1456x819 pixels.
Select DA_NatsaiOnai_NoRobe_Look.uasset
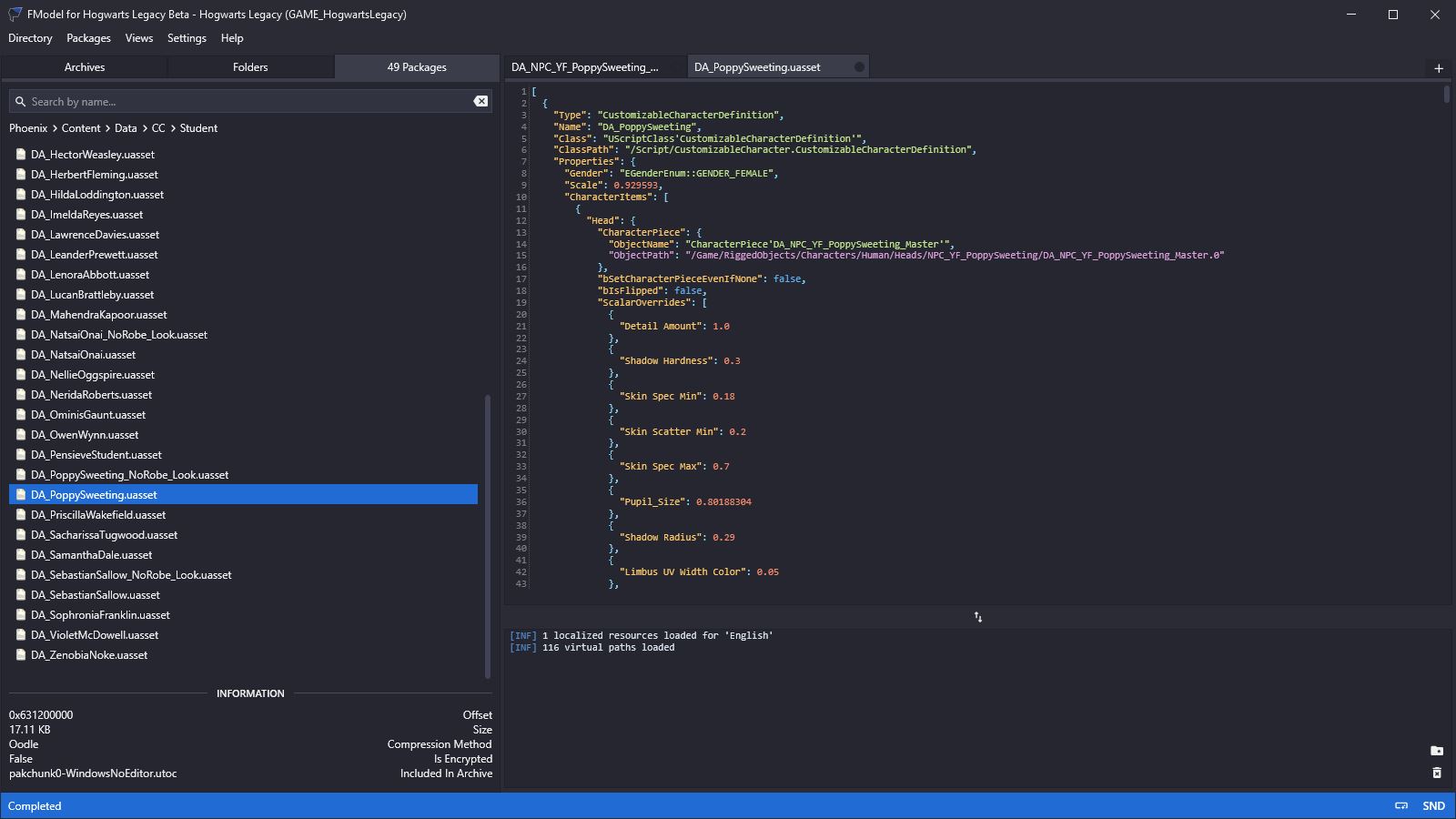243,335
